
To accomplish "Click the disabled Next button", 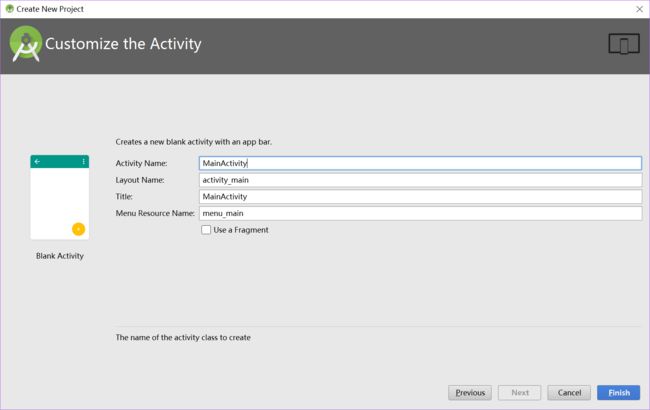I will coord(519,393).
